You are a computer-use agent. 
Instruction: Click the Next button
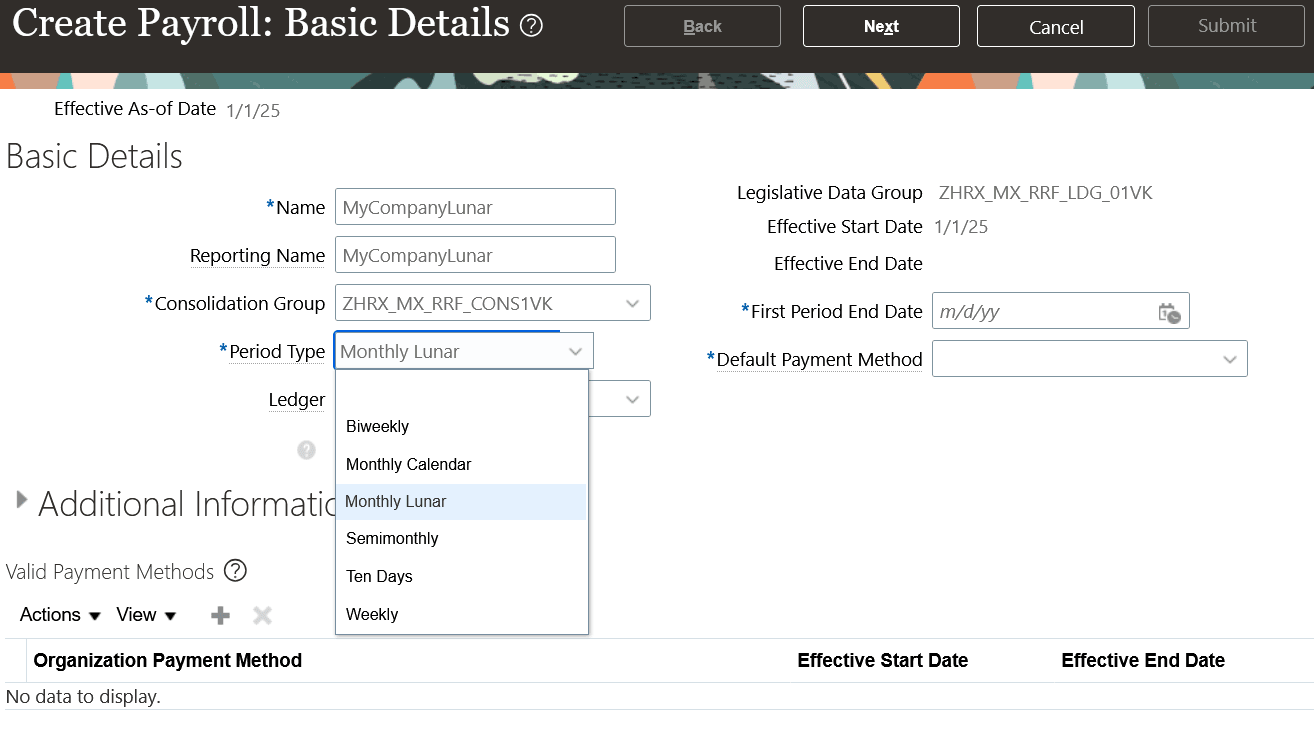(880, 25)
